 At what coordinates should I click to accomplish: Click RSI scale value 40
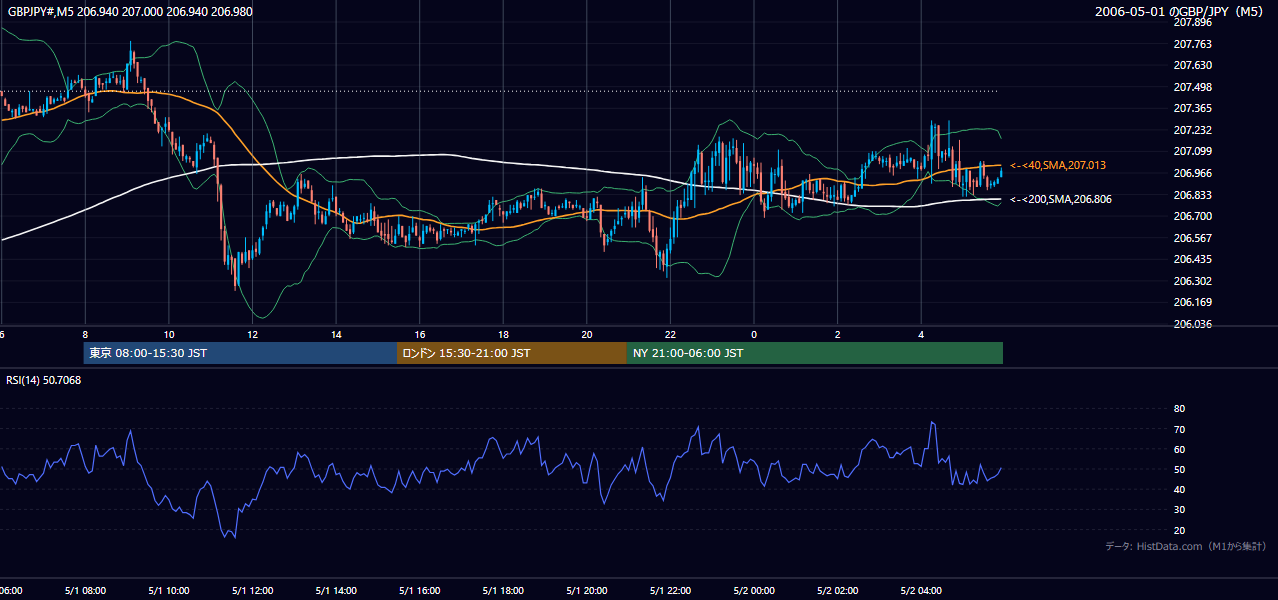(1179, 489)
